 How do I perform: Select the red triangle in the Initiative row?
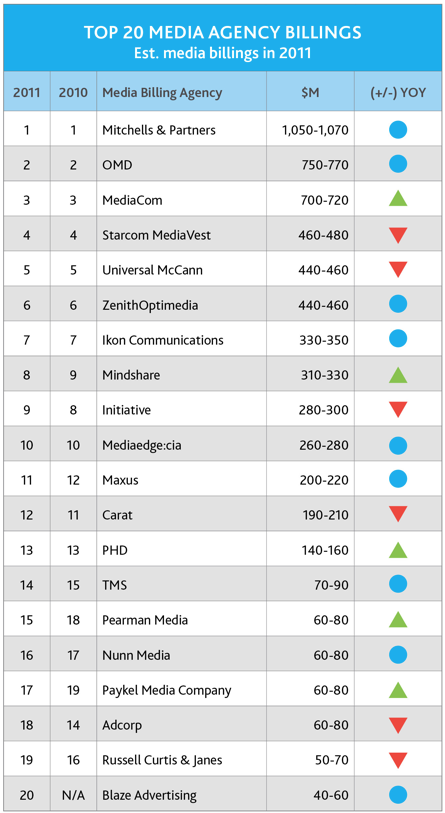(x=398, y=410)
